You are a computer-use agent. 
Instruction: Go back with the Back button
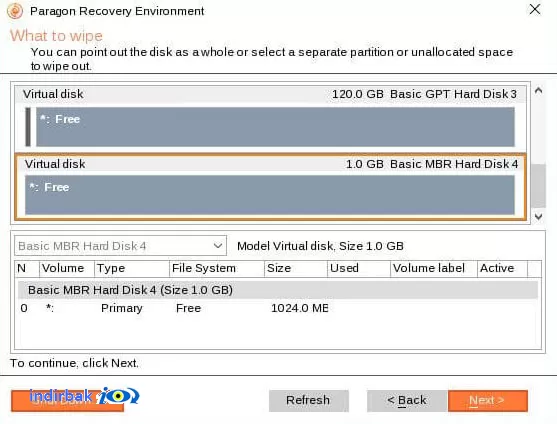407,401
